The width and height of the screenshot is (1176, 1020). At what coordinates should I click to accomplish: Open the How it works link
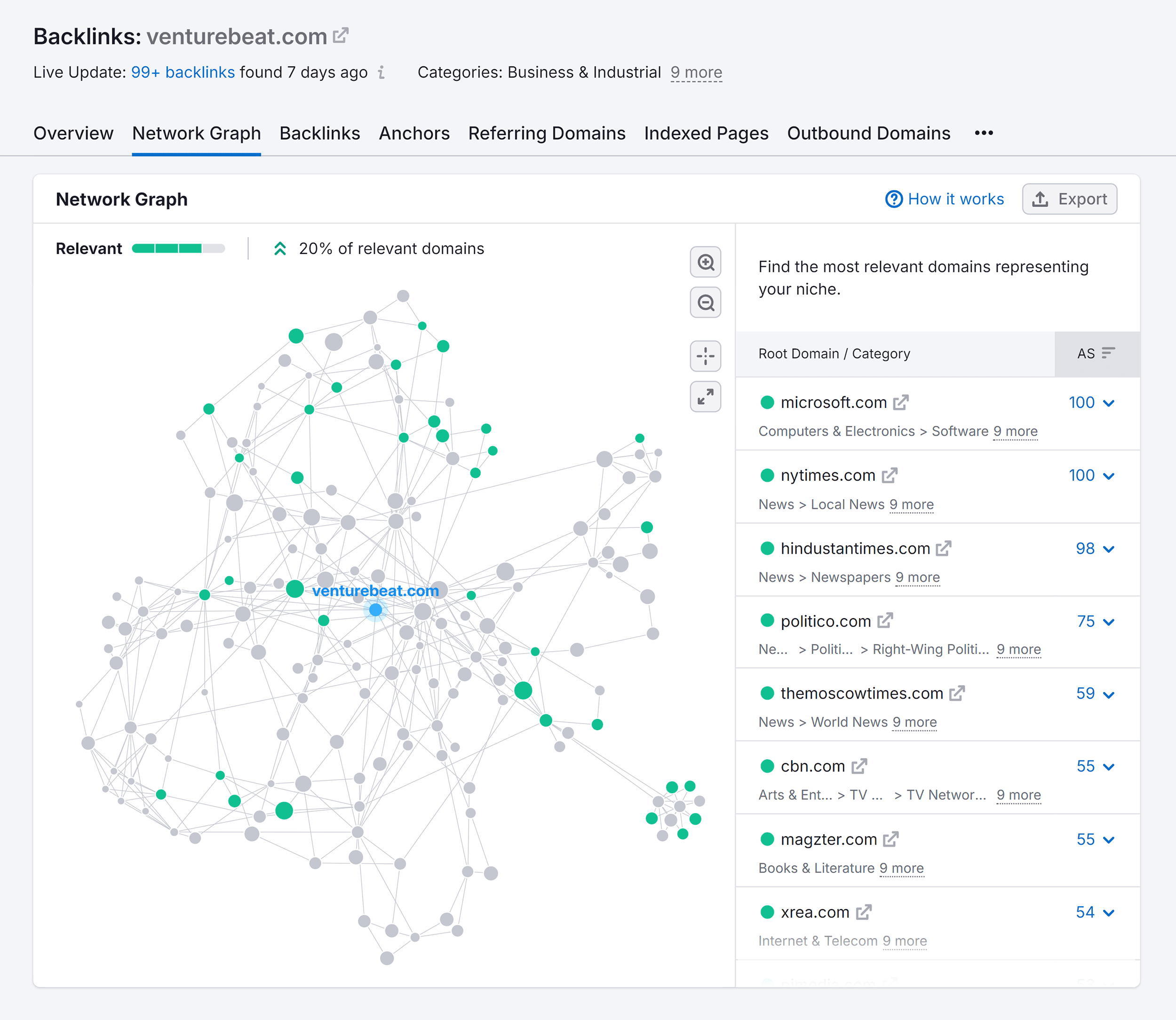coord(956,199)
